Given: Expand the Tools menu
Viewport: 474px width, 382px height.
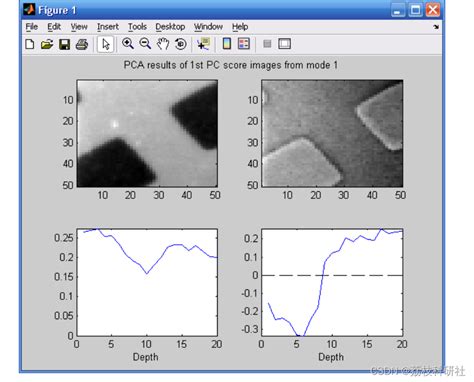Looking at the screenshot, I should [x=137, y=27].
